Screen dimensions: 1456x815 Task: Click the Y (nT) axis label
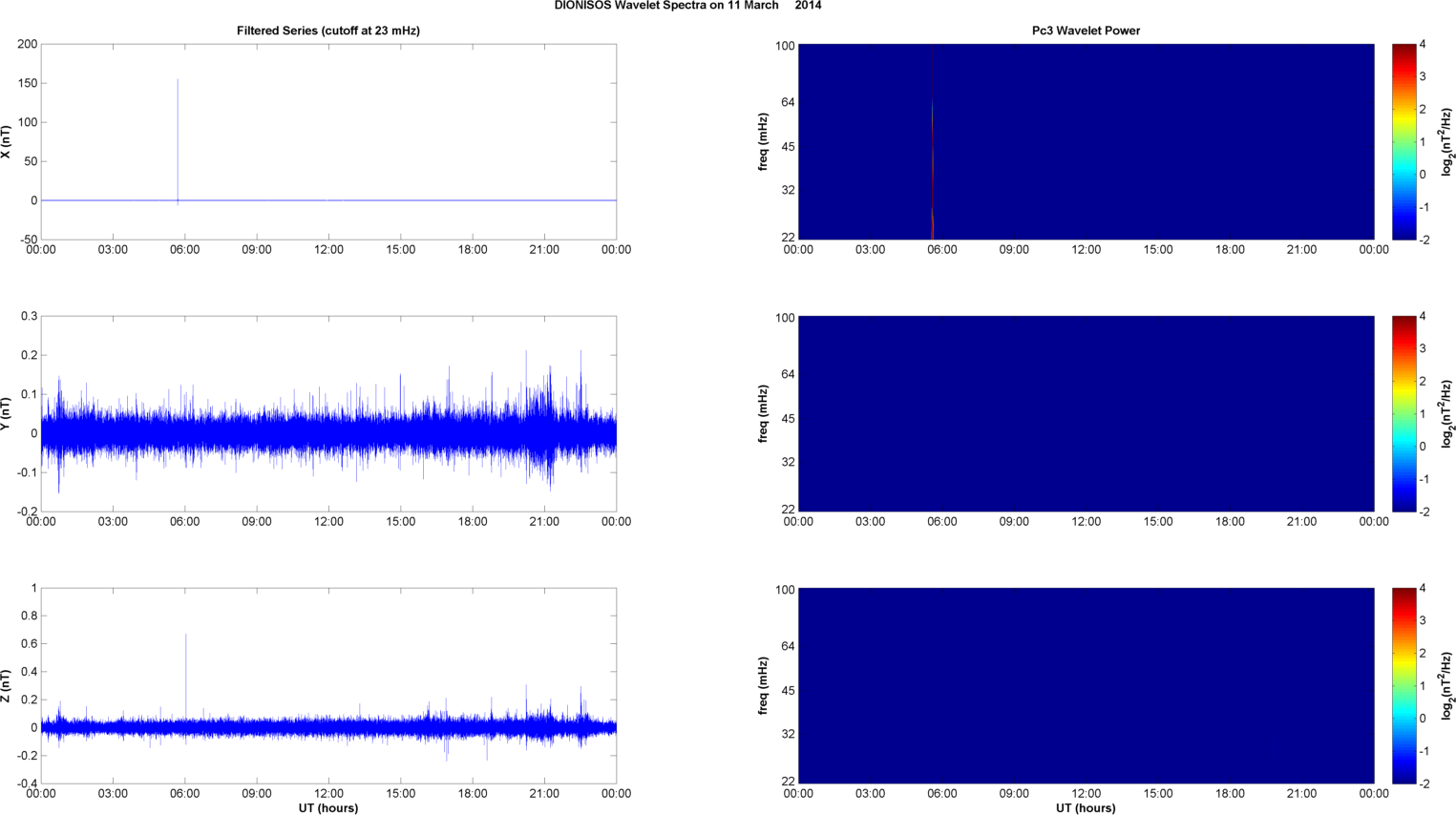(7, 414)
